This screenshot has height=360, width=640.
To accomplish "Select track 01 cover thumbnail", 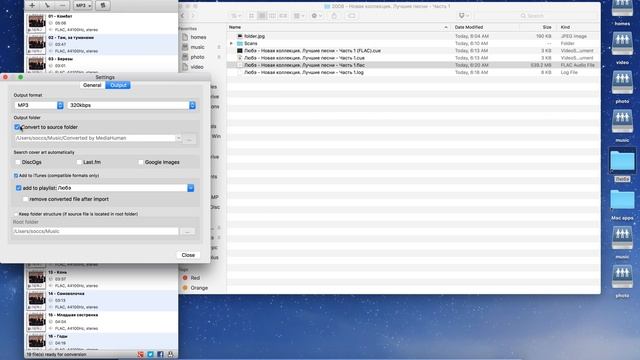I will coord(36,23).
